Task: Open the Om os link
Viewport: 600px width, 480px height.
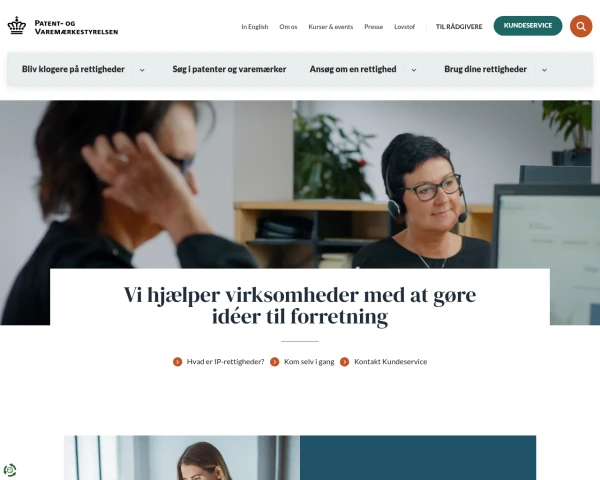Action: pos(288,27)
